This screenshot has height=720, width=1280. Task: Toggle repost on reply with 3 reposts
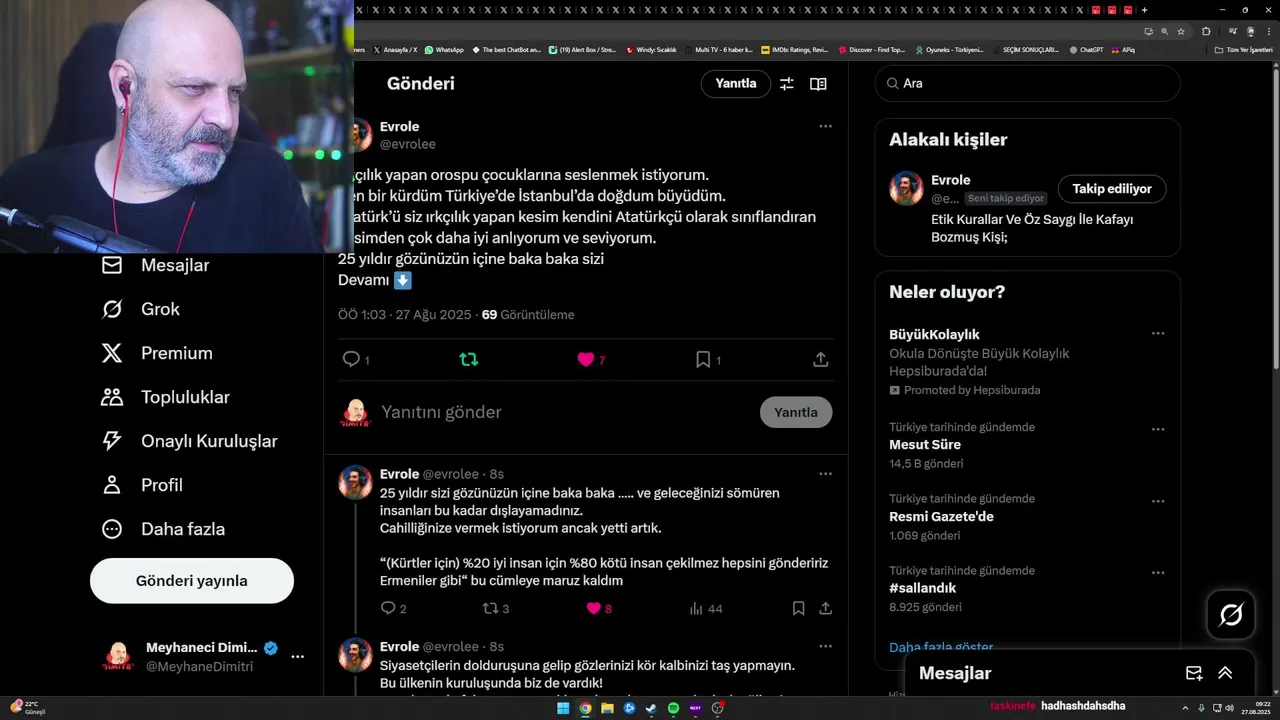pos(490,608)
